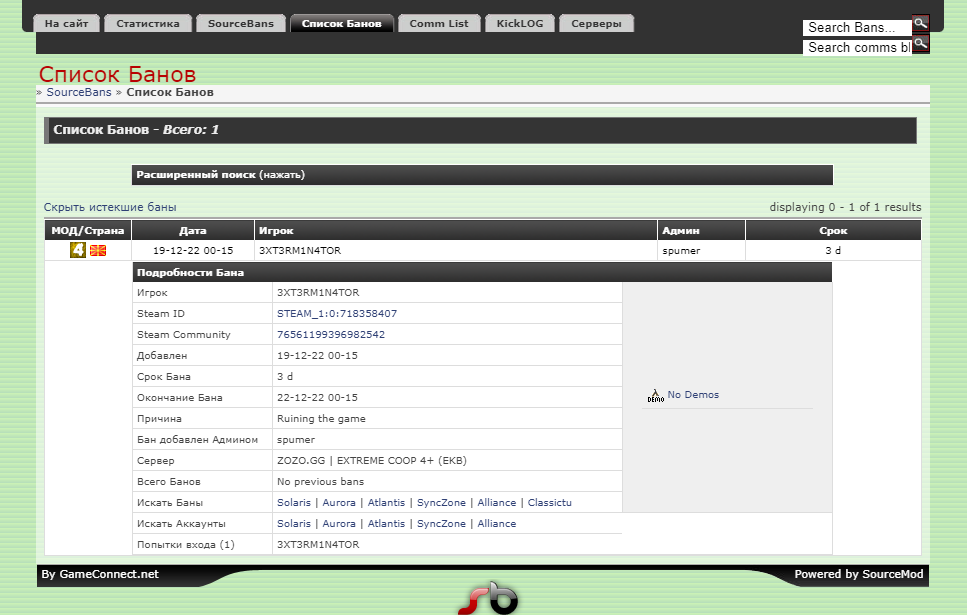Search bans on Aurora
Image resolution: width=967 pixels, height=615 pixels.
tap(339, 502)
